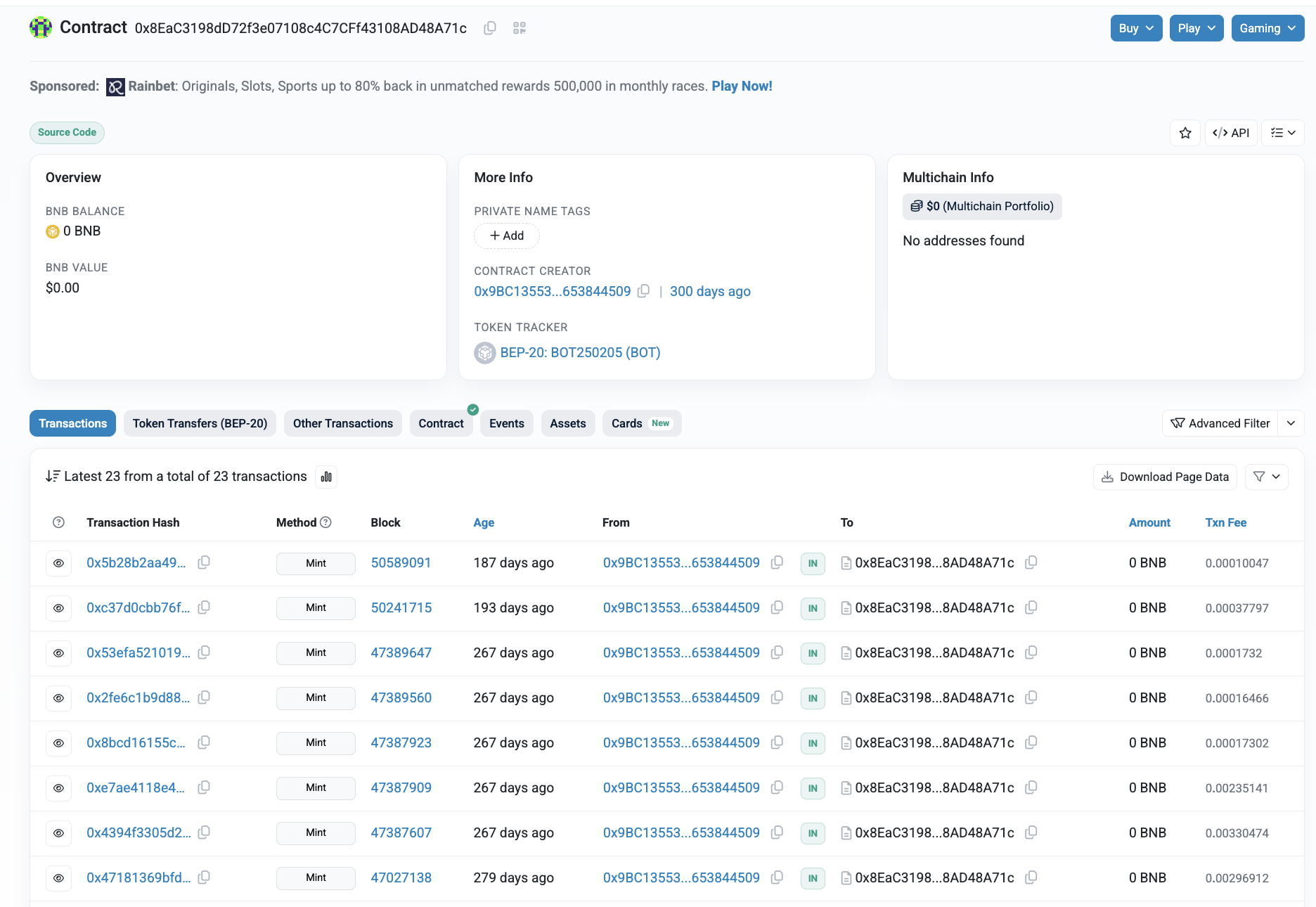Toggle preview on transaction 0xc37d0cbb76f...
The height and width of the screenshot is (907, 1316).
tap(58, 607)
